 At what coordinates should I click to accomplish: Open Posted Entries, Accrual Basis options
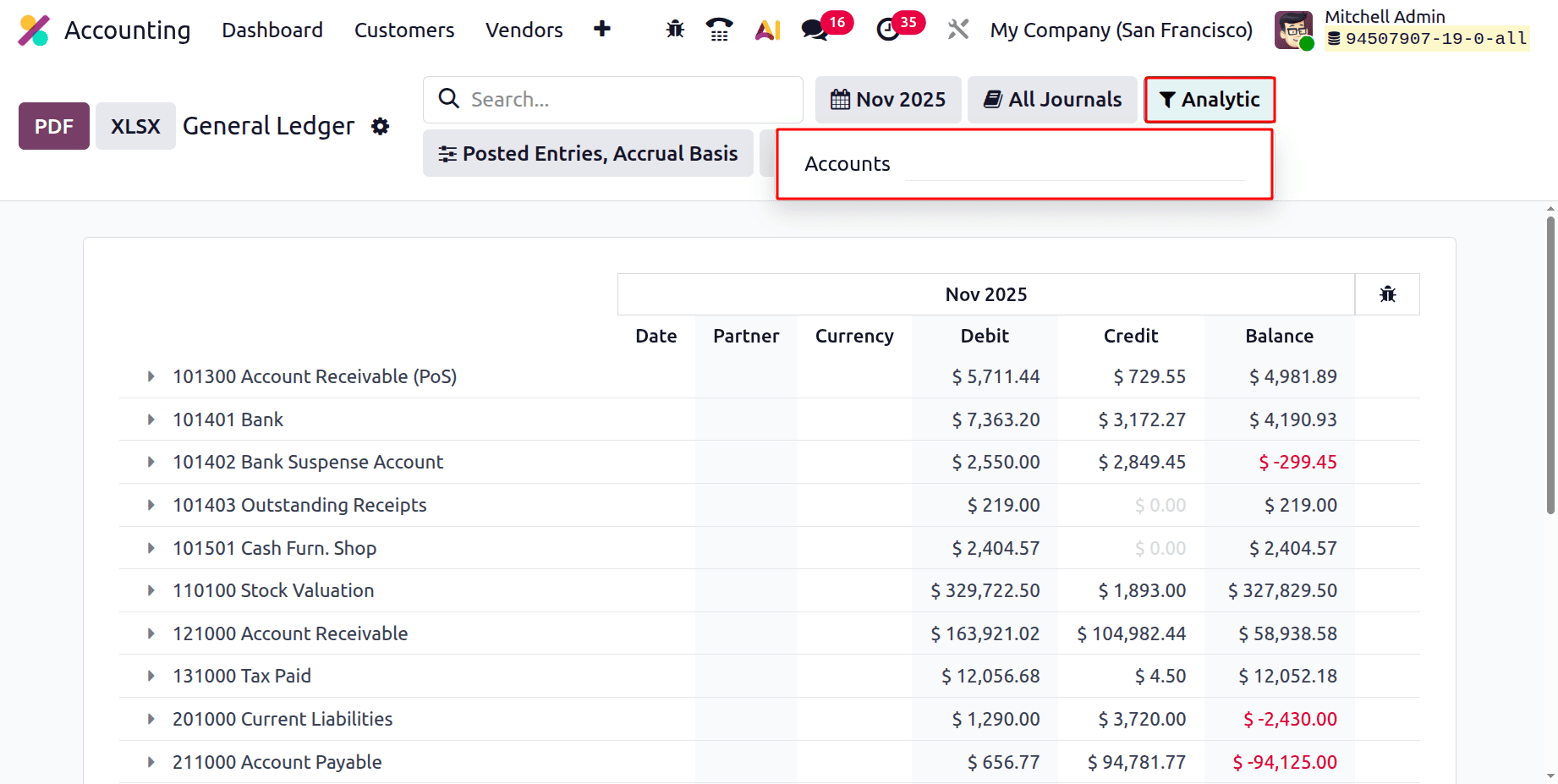pyautogui.click(x=588, y=153)
